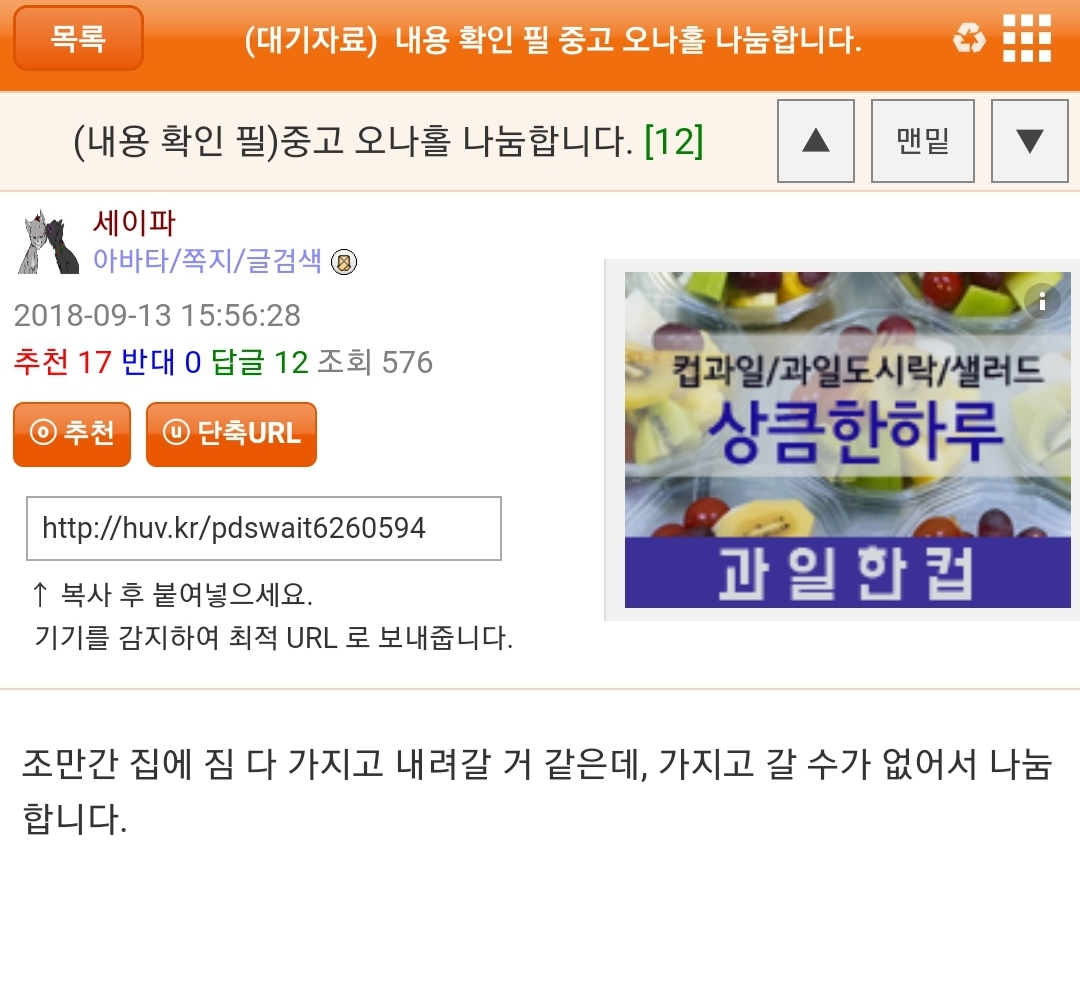
Task: Open the 상큼한하루 fruit advertisement
Action: [x=847, y=439]
